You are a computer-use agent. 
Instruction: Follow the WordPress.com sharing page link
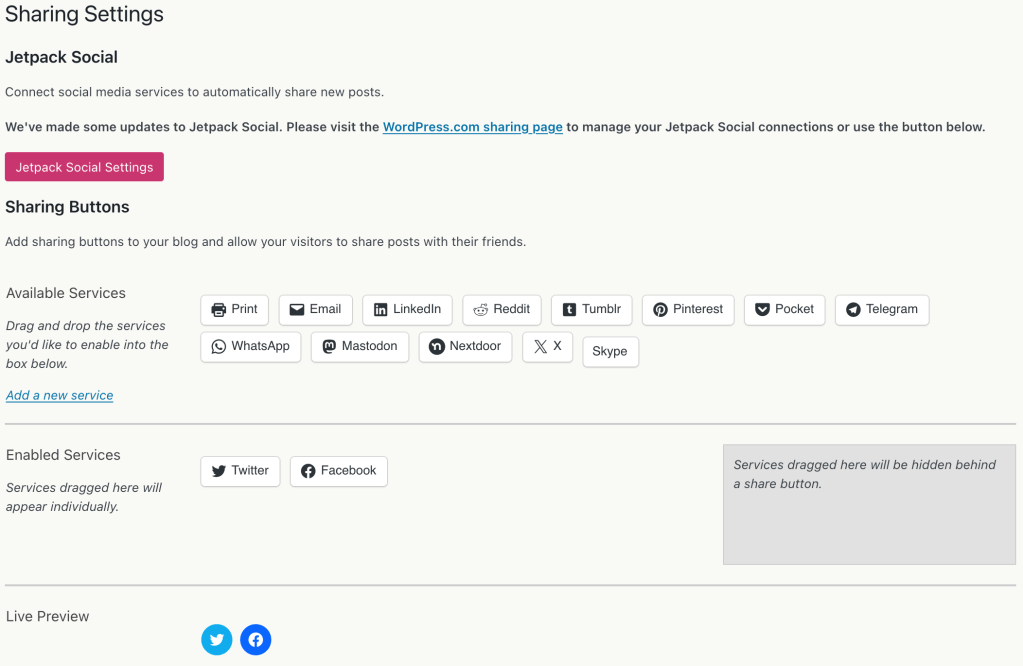[x=472, y=127]
